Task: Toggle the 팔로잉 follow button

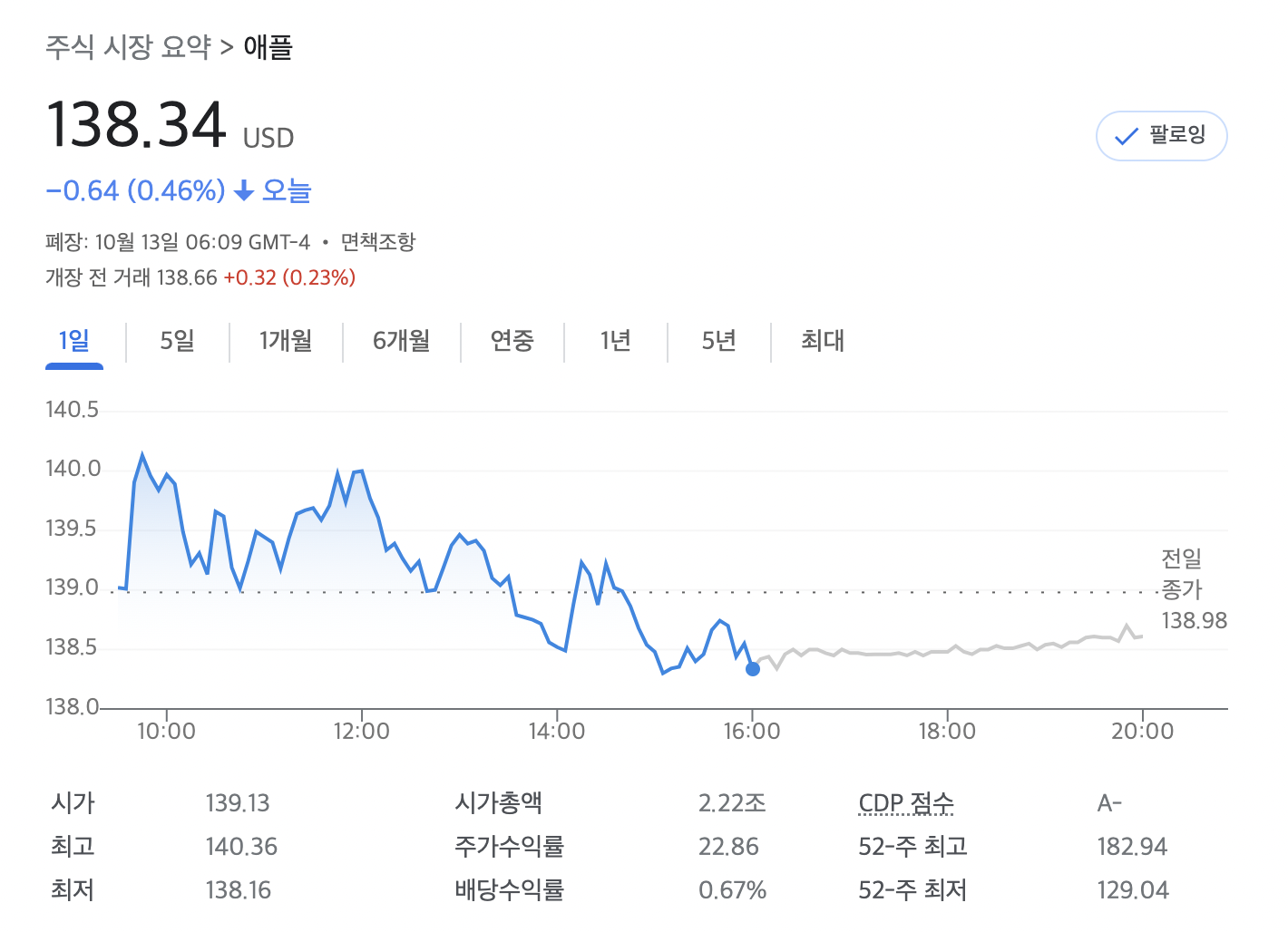Action: click(x=1161, y=136)
